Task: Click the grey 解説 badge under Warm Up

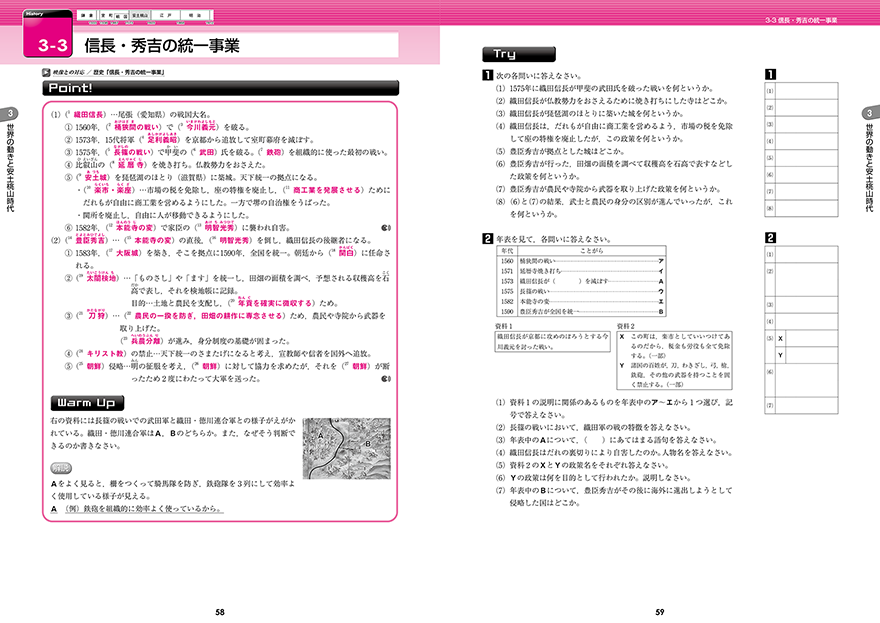Action: [61, 468]
